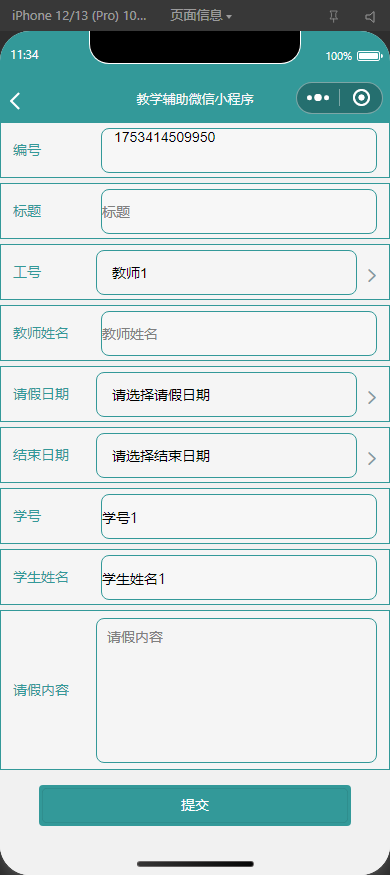
Task: Choose a date in 请选择请假日期 picker
Action: pos(227,395)
